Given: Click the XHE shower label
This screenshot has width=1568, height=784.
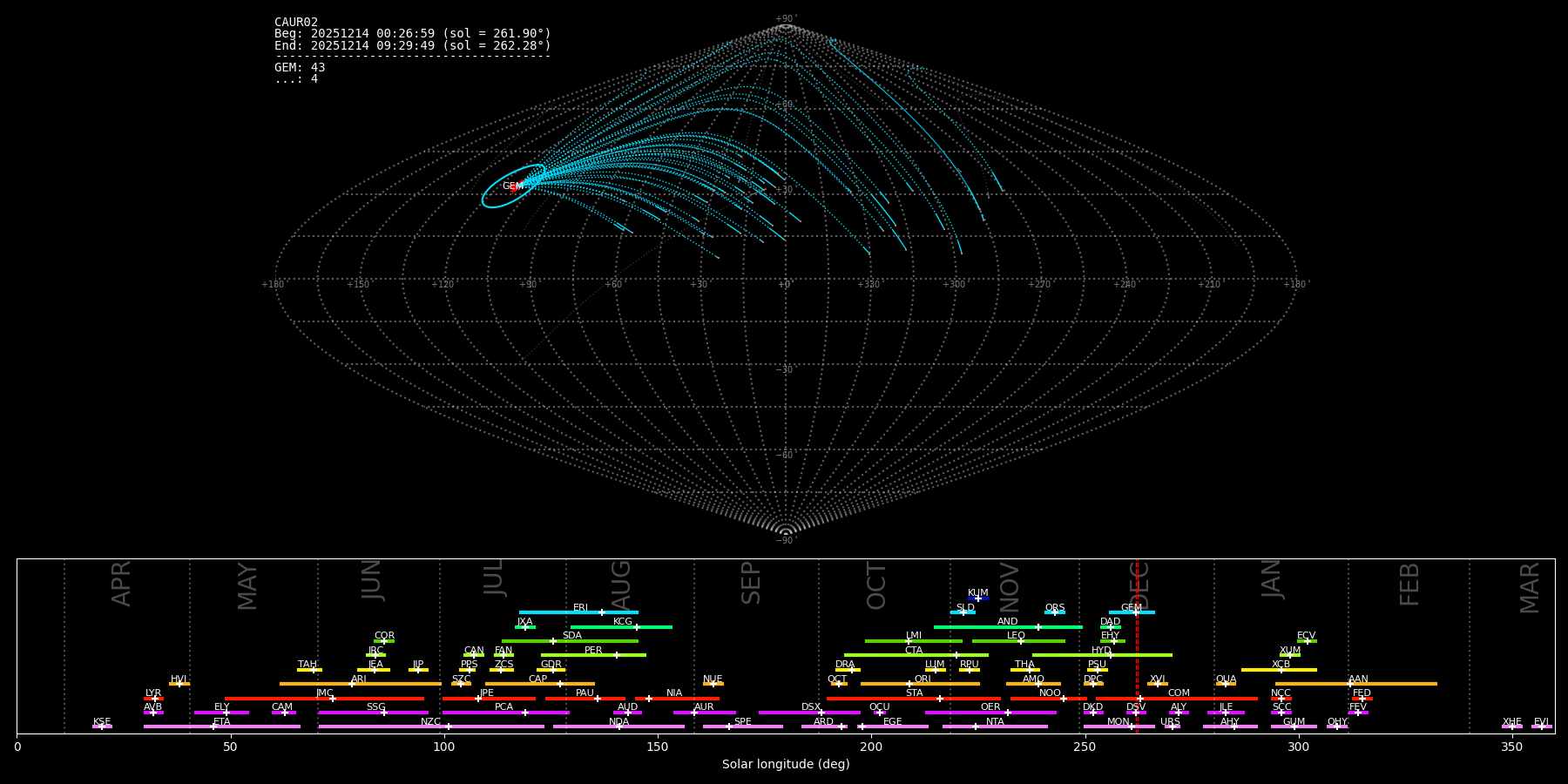Looking at the screenshot, I should [1512, 722].
